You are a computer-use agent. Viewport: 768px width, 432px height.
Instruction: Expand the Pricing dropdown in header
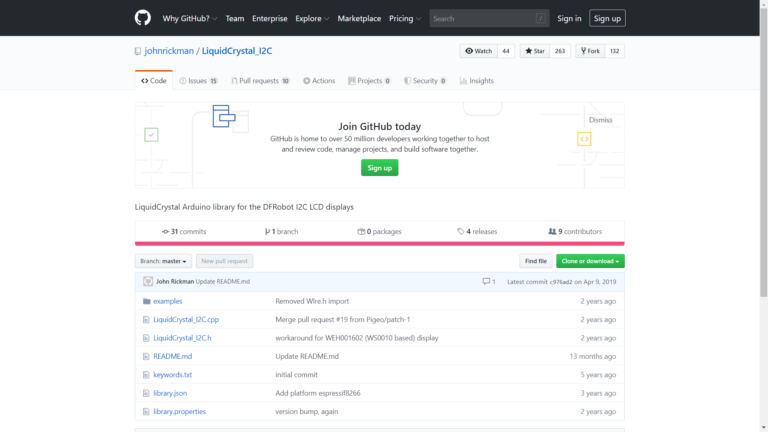coord(404,18)
